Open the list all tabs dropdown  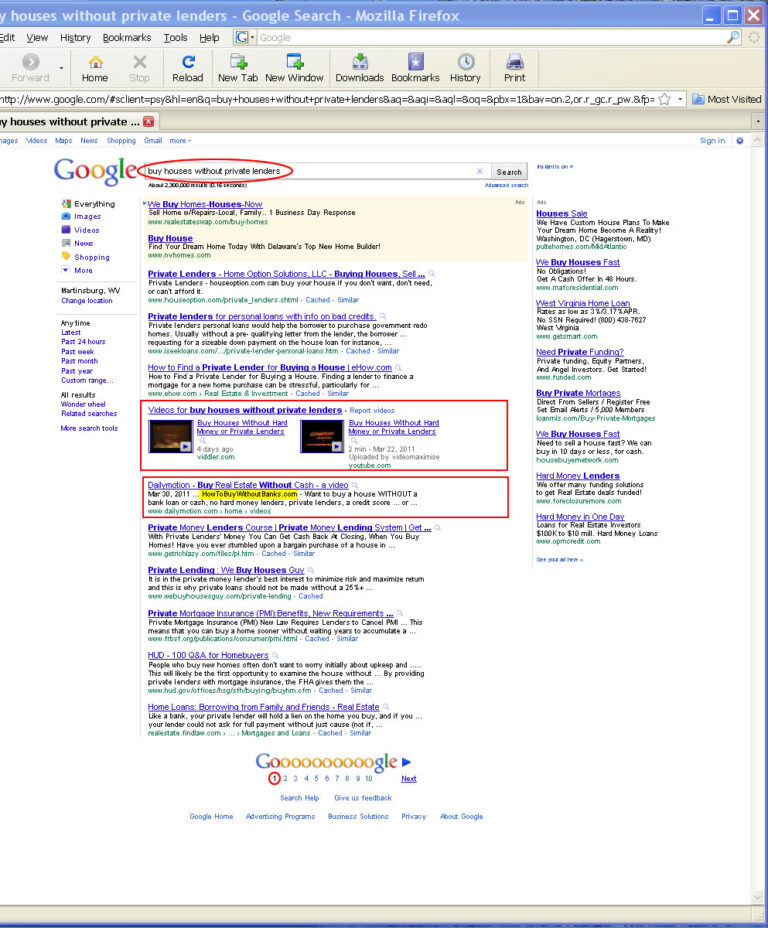[x=758, y=121]
